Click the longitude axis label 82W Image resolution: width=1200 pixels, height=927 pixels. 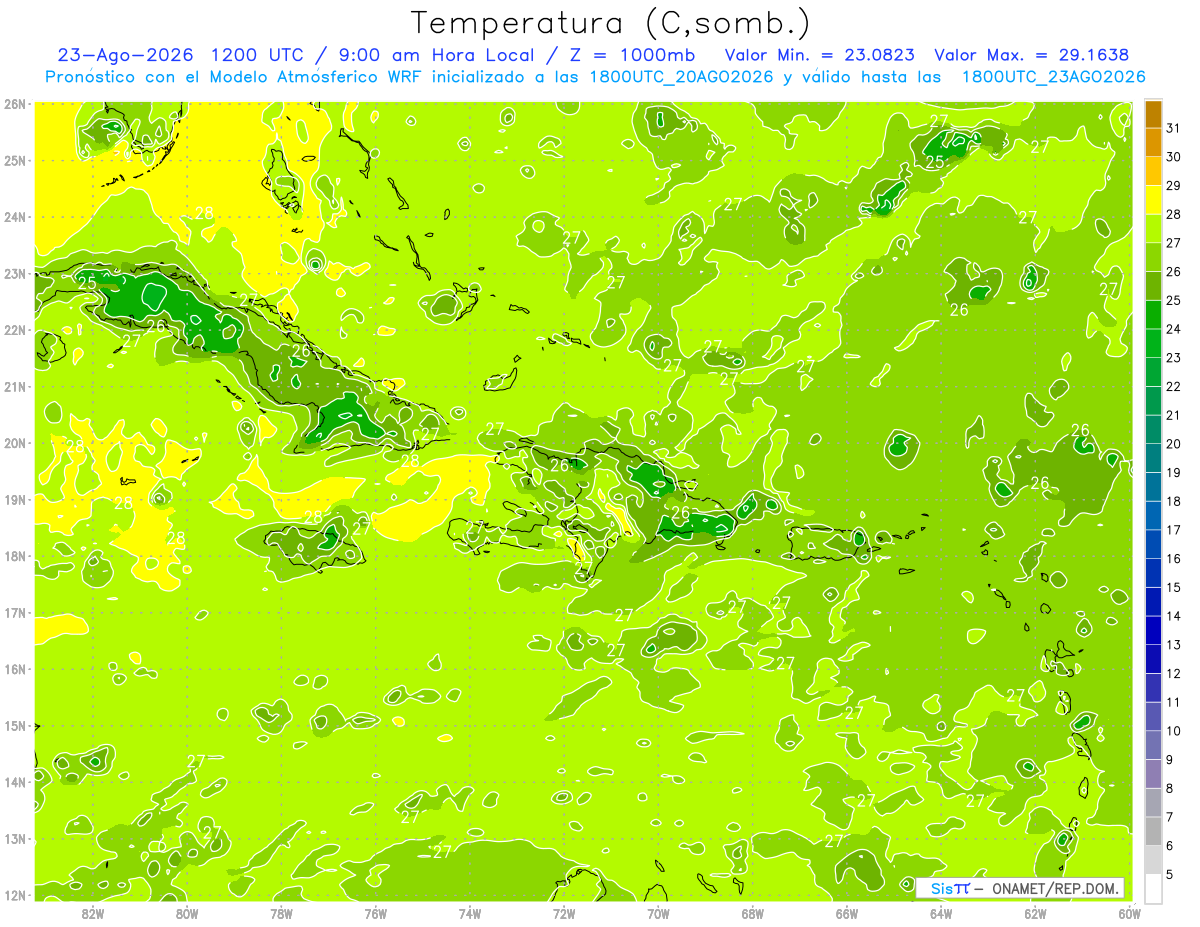93,913
